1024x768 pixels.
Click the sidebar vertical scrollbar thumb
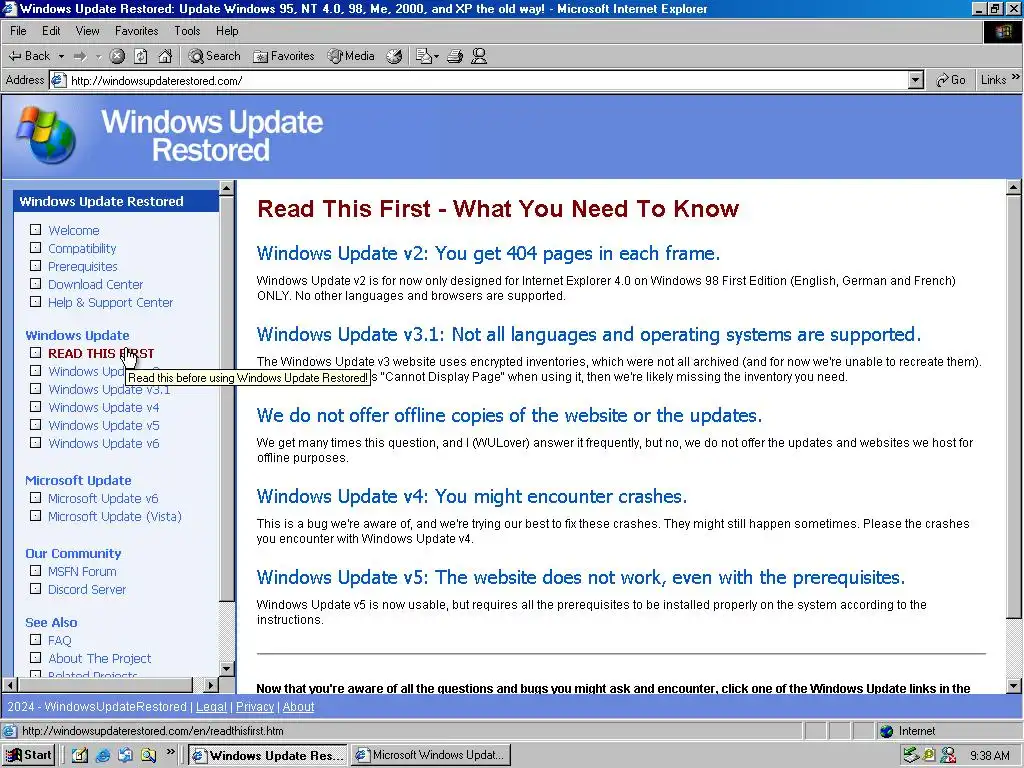coord(227,398)
